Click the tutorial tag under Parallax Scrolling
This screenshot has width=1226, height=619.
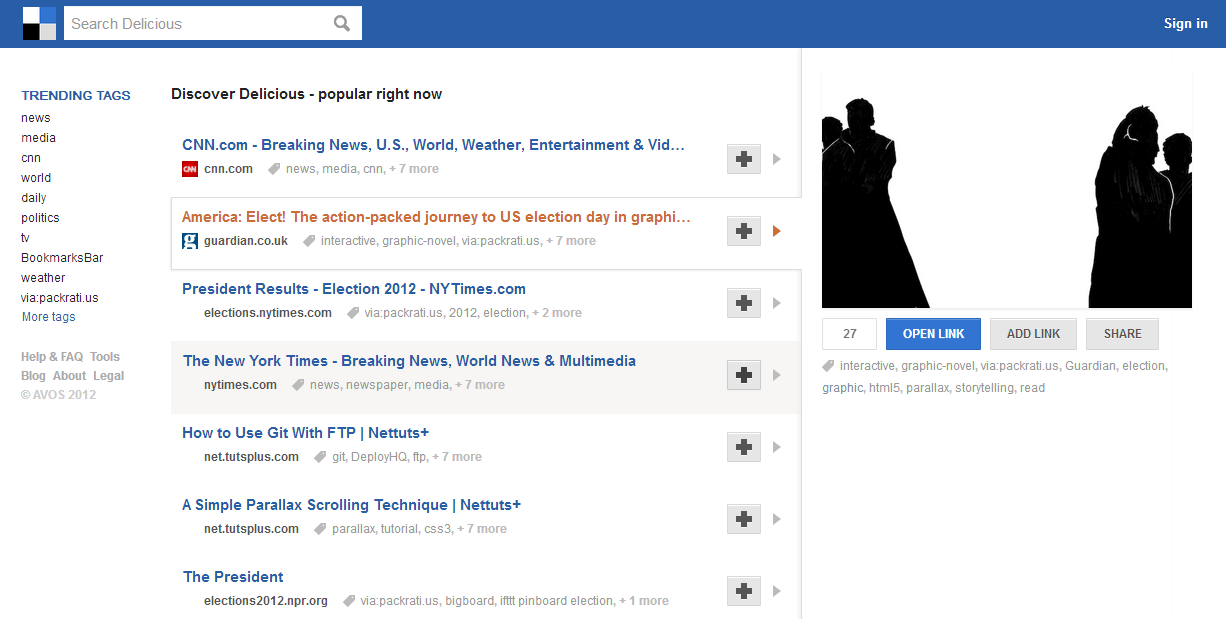[x=399, y=529]
